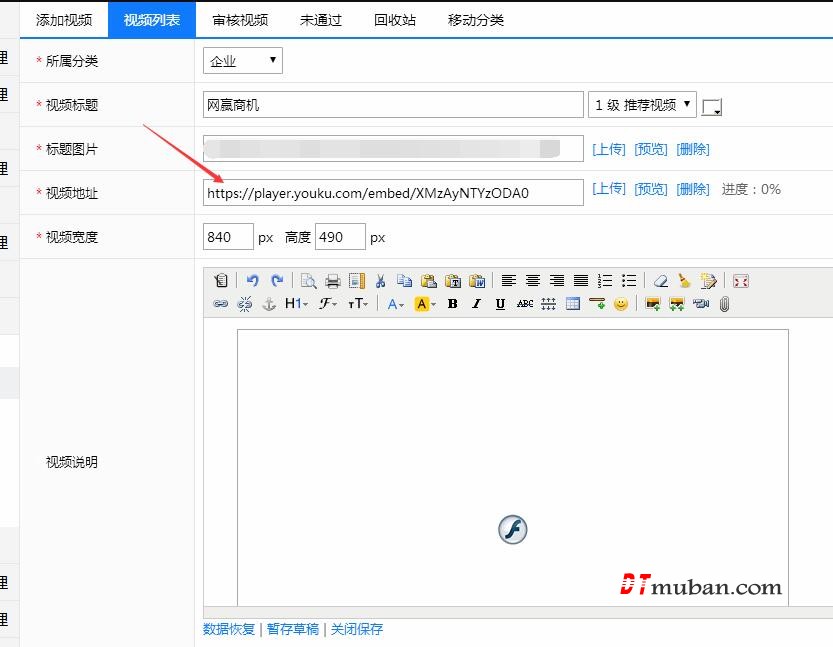Insert an anchor using the anchor icon
Image resolution: width=833 pixels, height=647 pixels.
coord(269,304)
